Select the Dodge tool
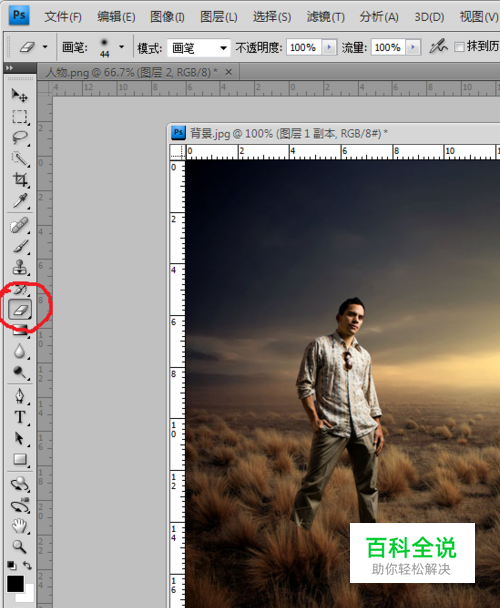Viewport: 500px width, 608px height. pyautogui.click(x=19, y=372)
